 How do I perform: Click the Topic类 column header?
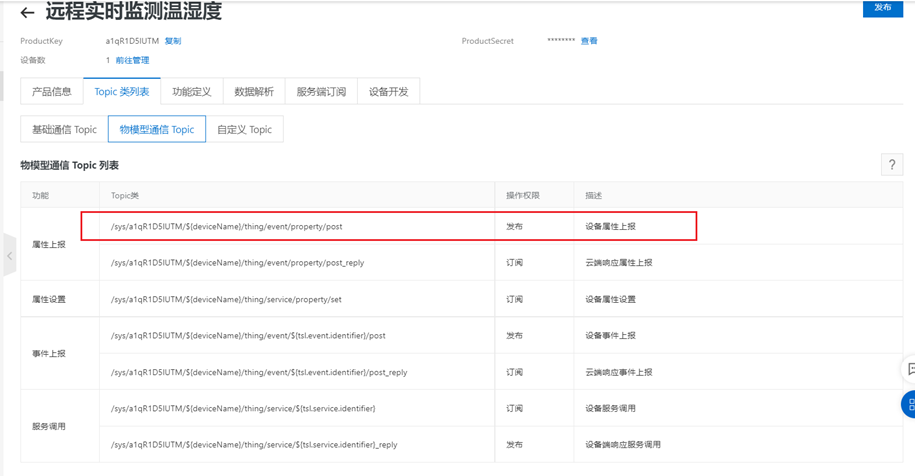(125, 195)
